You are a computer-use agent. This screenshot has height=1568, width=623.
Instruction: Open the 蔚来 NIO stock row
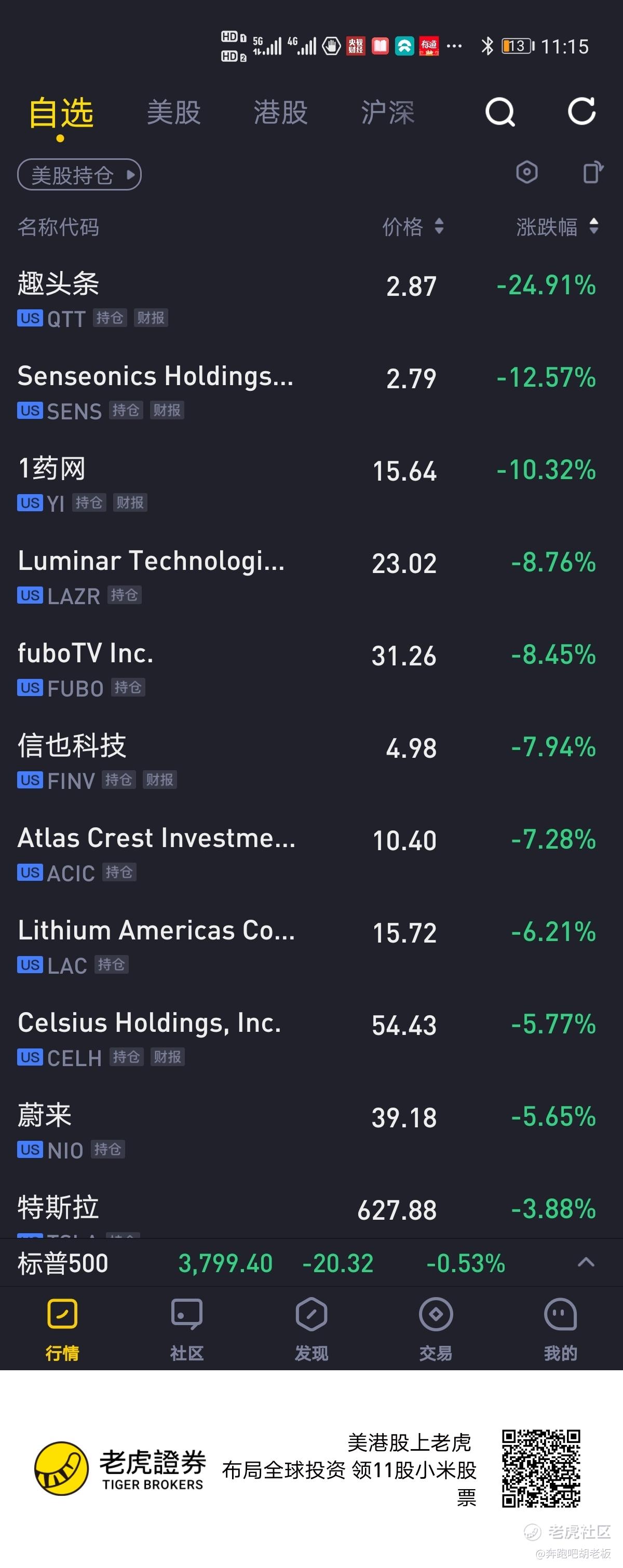click(x=311, y=1130)
